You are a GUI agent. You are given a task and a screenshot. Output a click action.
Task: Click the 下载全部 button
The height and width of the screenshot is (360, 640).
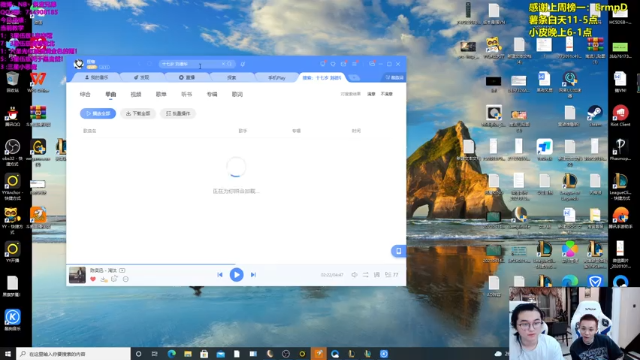pos(138,113)
